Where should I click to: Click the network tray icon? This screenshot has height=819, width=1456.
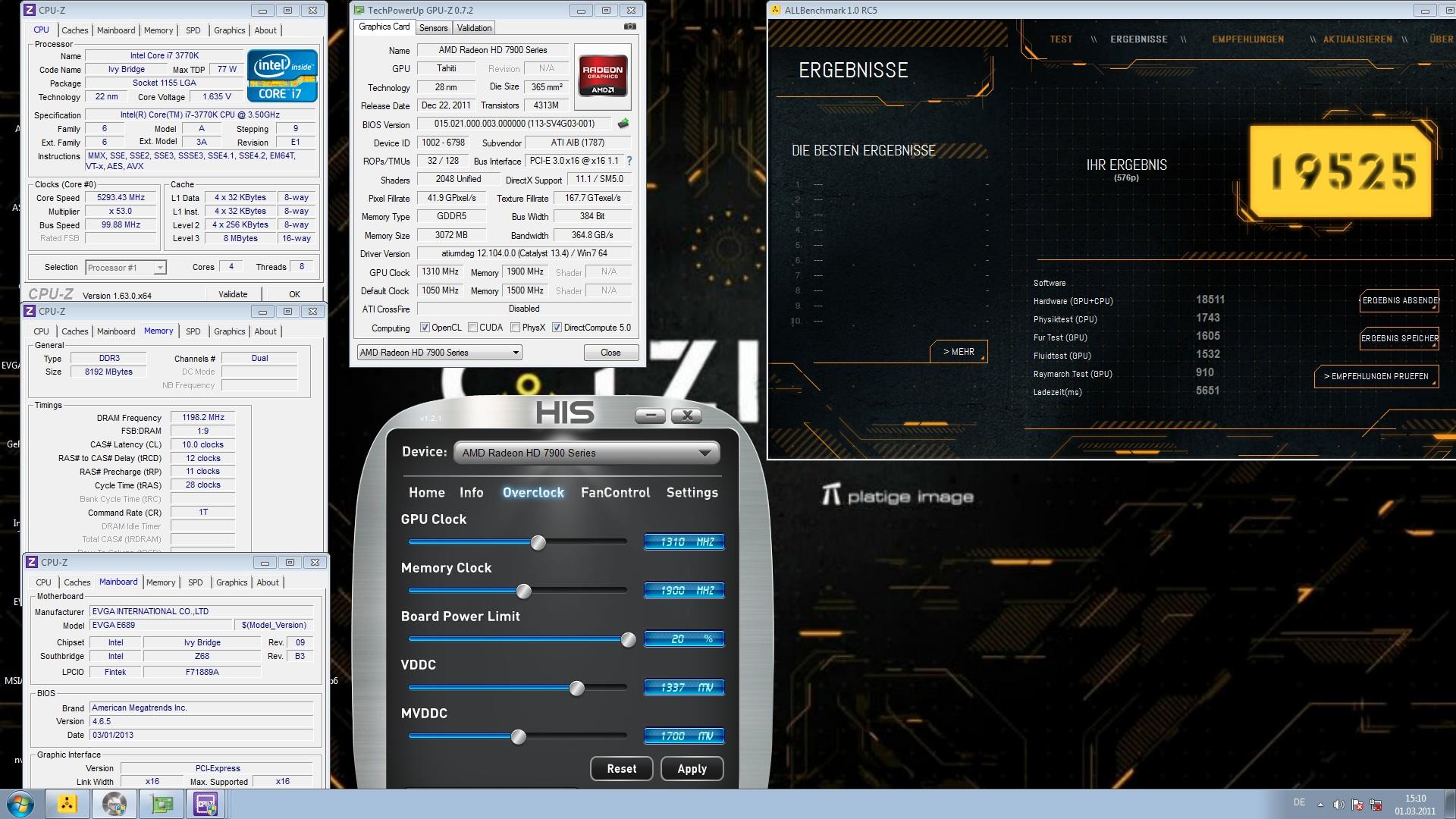tap(1376, 805)
